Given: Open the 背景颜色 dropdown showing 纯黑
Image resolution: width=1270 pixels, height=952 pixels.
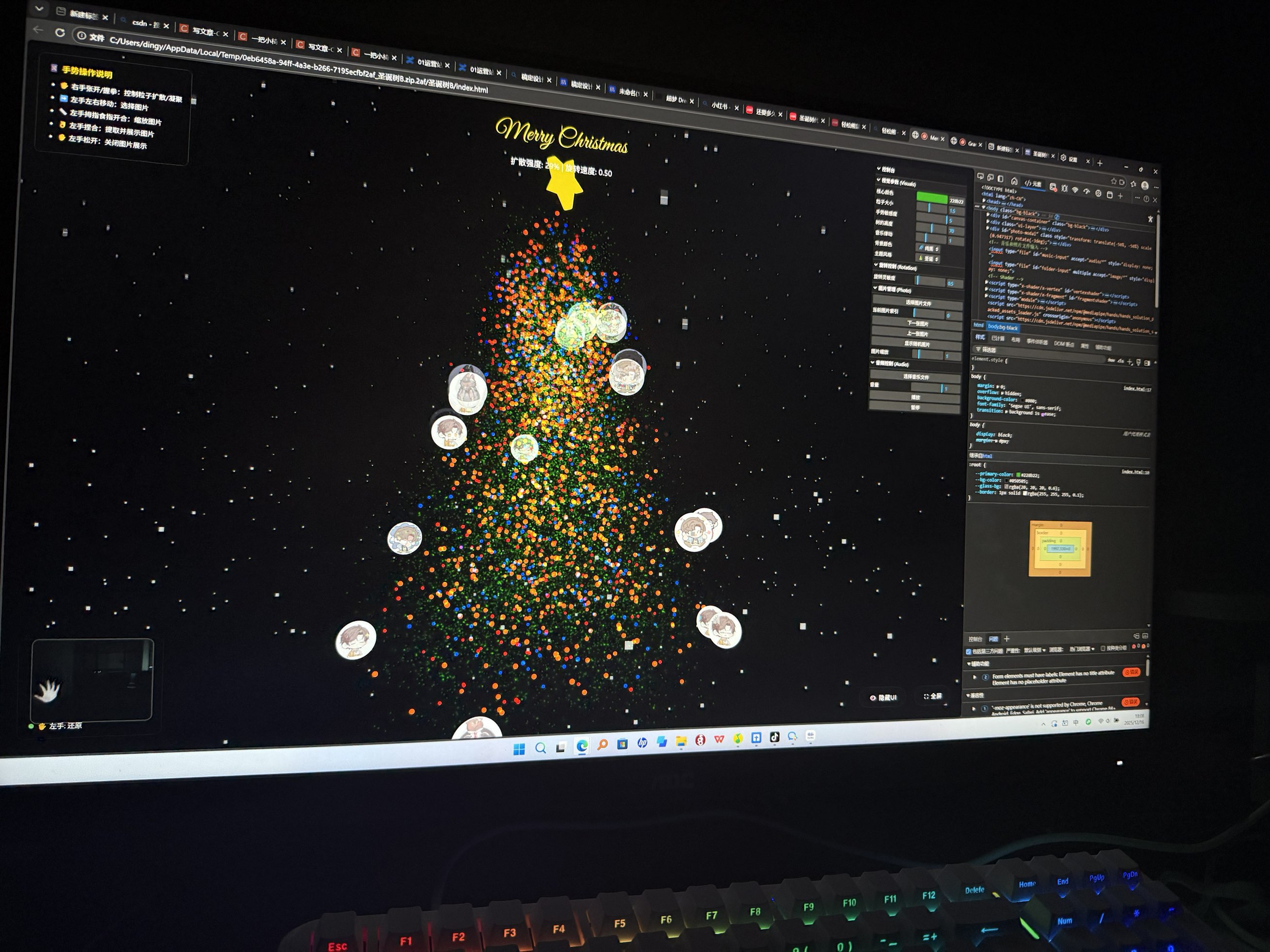Looking at the screenshot, I should (928, 248).
